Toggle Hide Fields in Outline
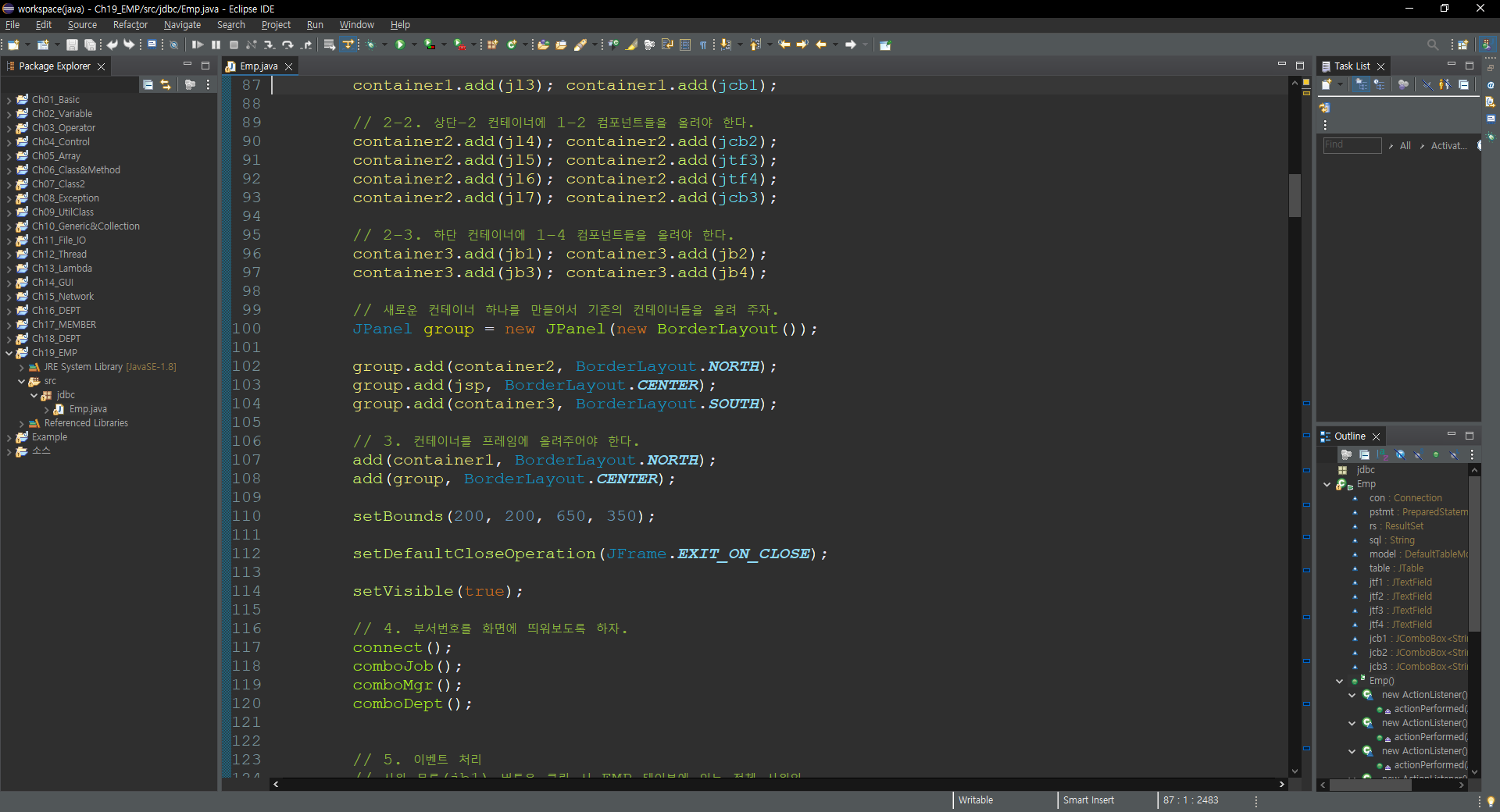The width and height of the screenshot is (1500, 812). 1400,454
